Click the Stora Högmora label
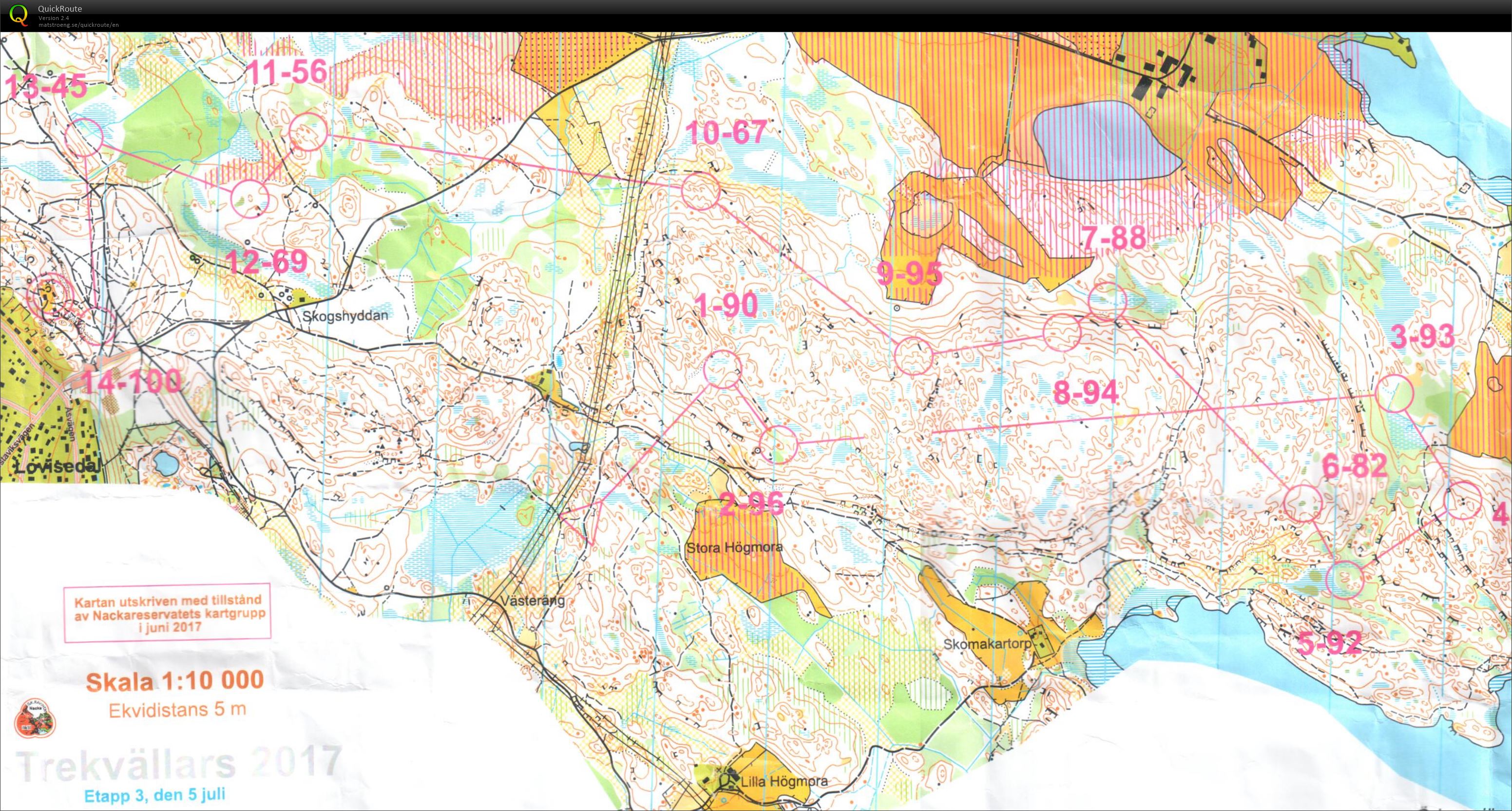Screen dimensions: 1512x811 [x=734, y=547]
